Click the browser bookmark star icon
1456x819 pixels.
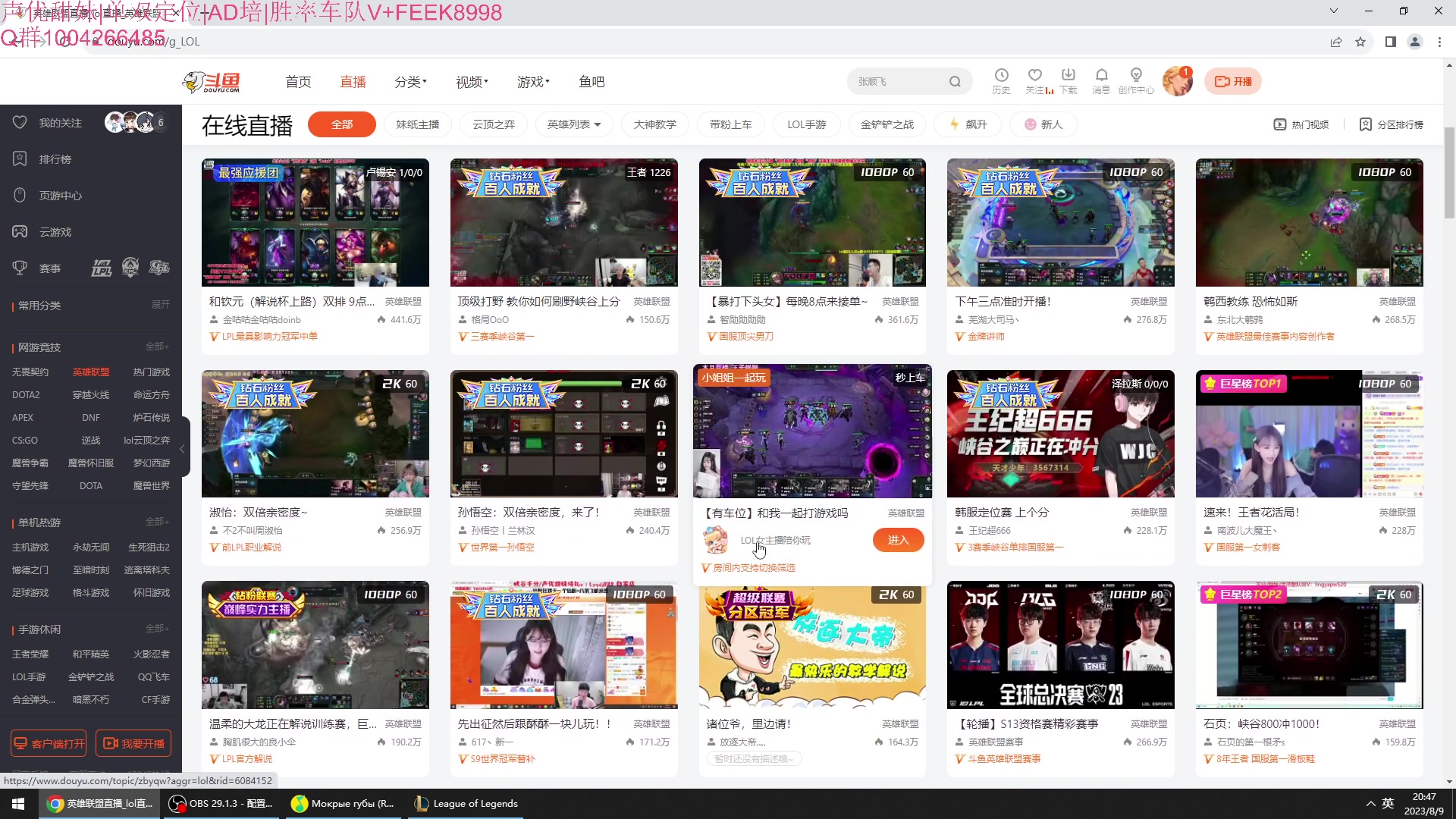pos(1360,42)
